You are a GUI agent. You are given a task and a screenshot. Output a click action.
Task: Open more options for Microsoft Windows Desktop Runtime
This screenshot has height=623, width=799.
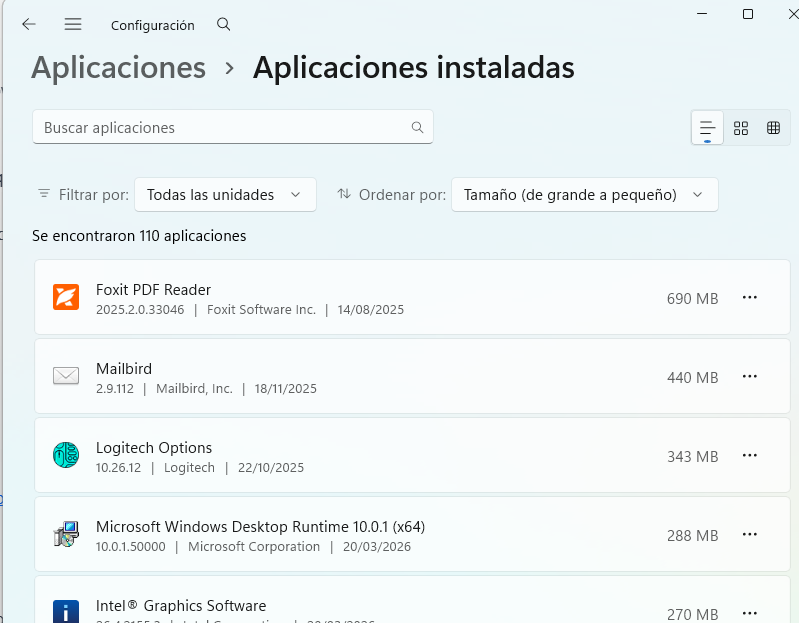(750, 534)
